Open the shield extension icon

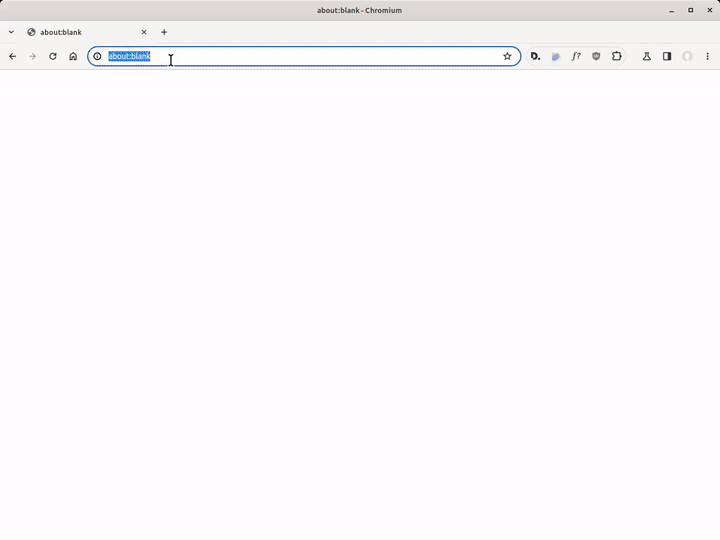(x=596, y=57)
